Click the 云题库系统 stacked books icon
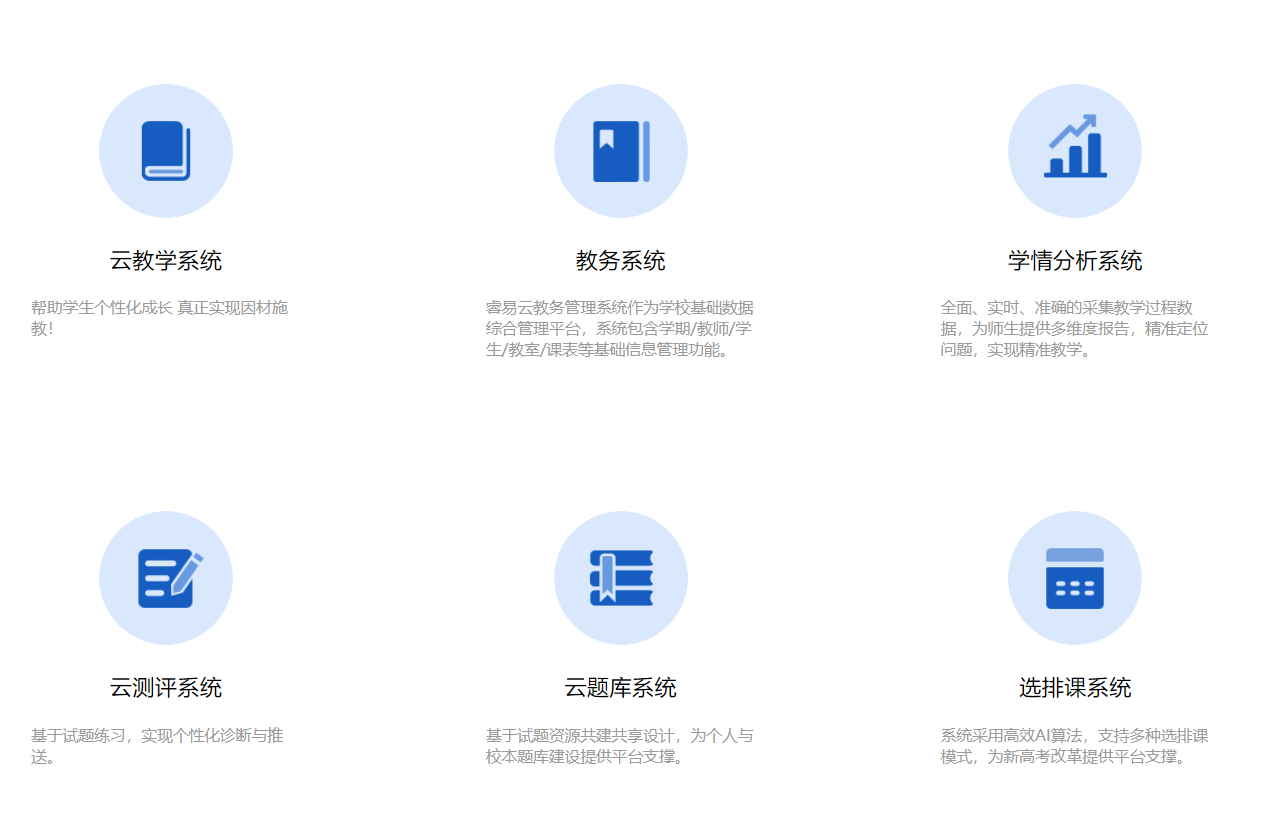 coord(621,578)
